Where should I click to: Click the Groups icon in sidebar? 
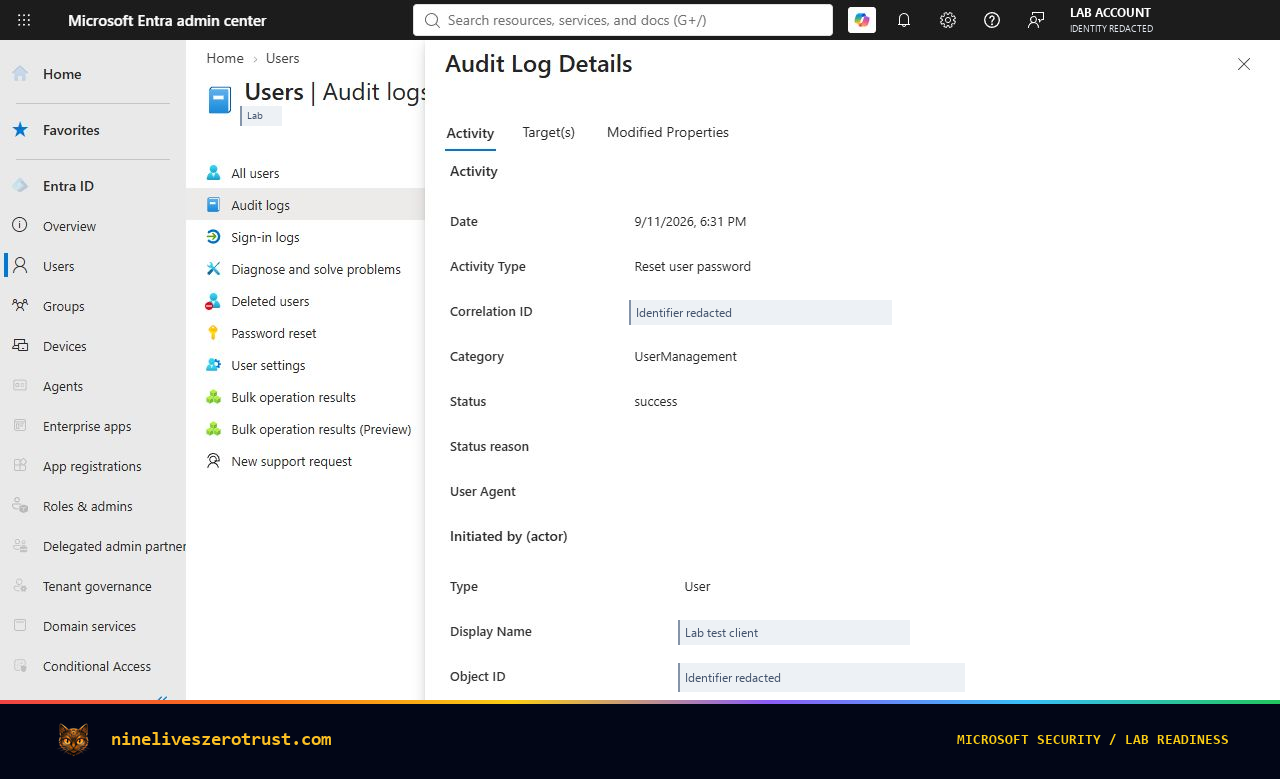20,306
